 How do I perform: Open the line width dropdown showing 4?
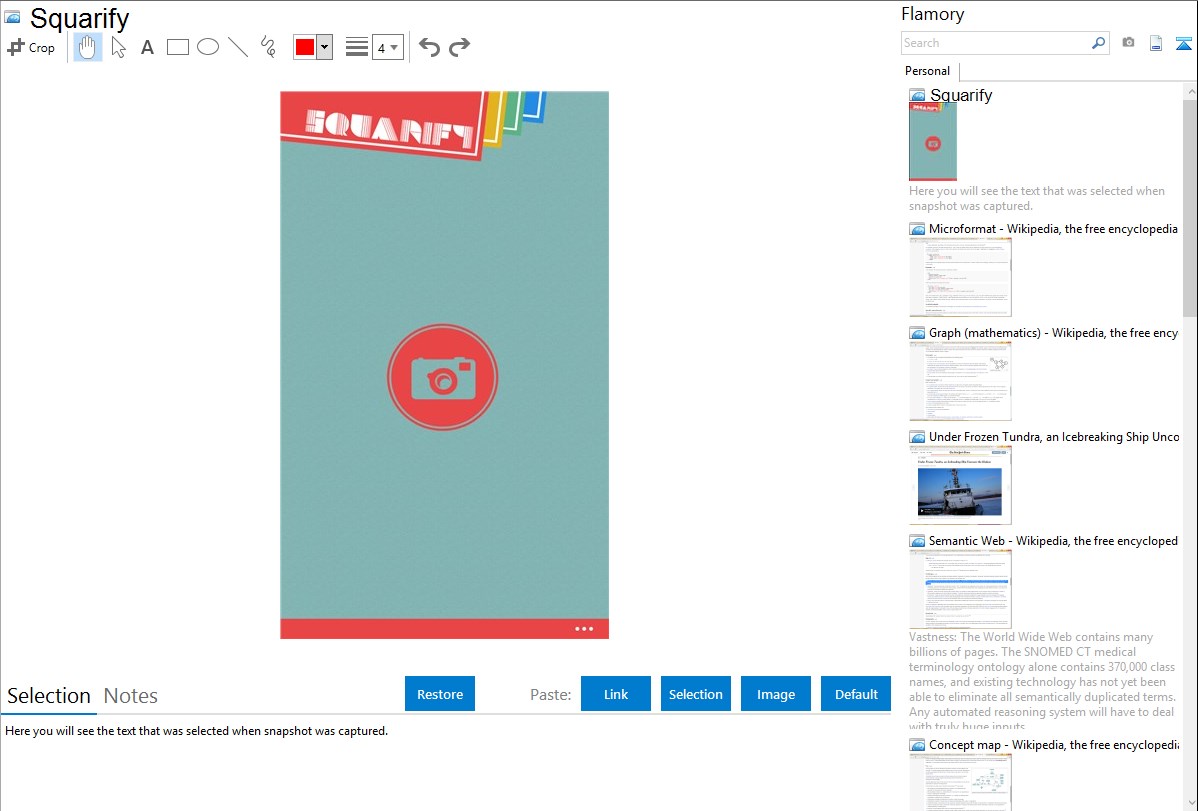coord(388,47)
